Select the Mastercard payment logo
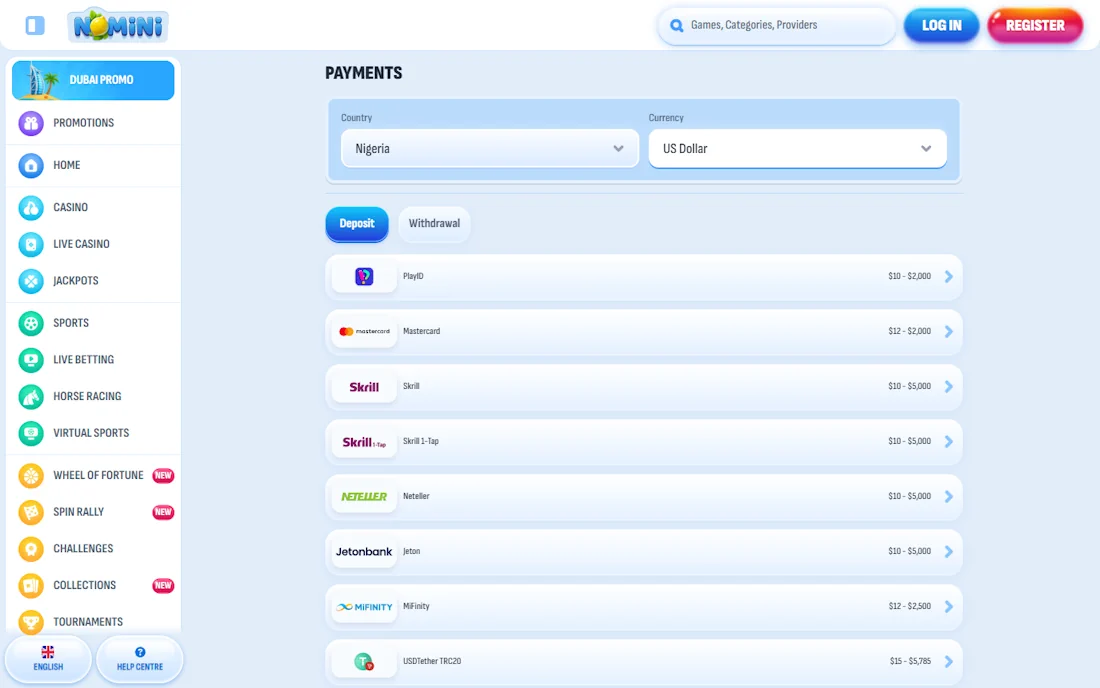1100x688 pixels. click(363, 331)
